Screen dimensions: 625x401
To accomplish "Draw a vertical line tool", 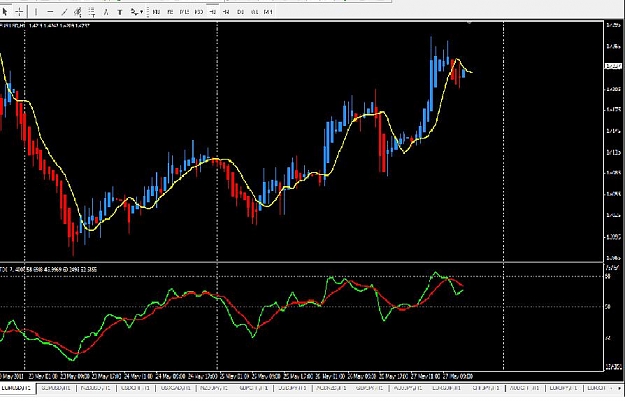I will [x=36, y=12].
